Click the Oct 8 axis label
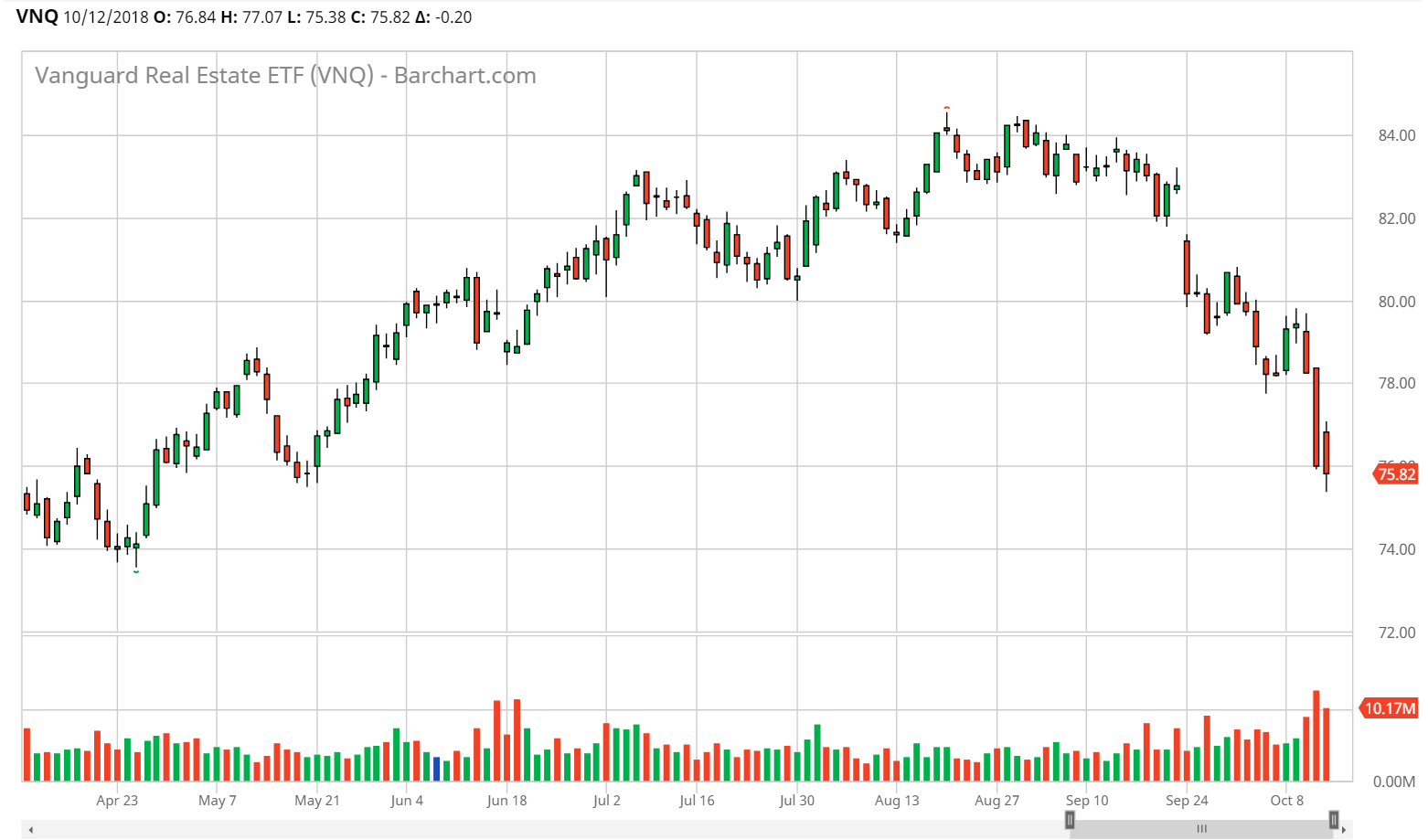The height and width of the screenshot is (840, 1428). 1286,800
